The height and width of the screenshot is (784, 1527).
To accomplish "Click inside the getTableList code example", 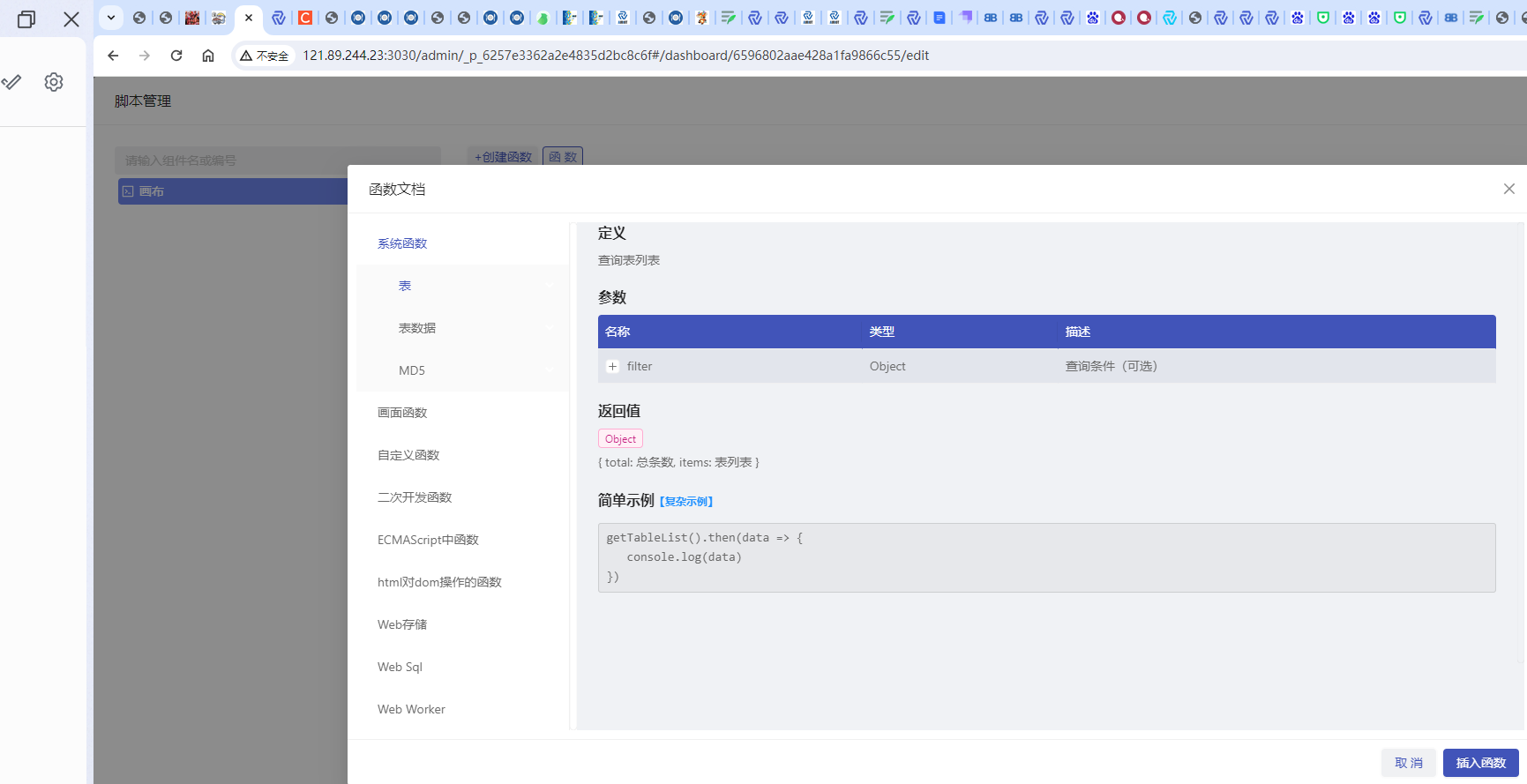I will pos(1046,557).
